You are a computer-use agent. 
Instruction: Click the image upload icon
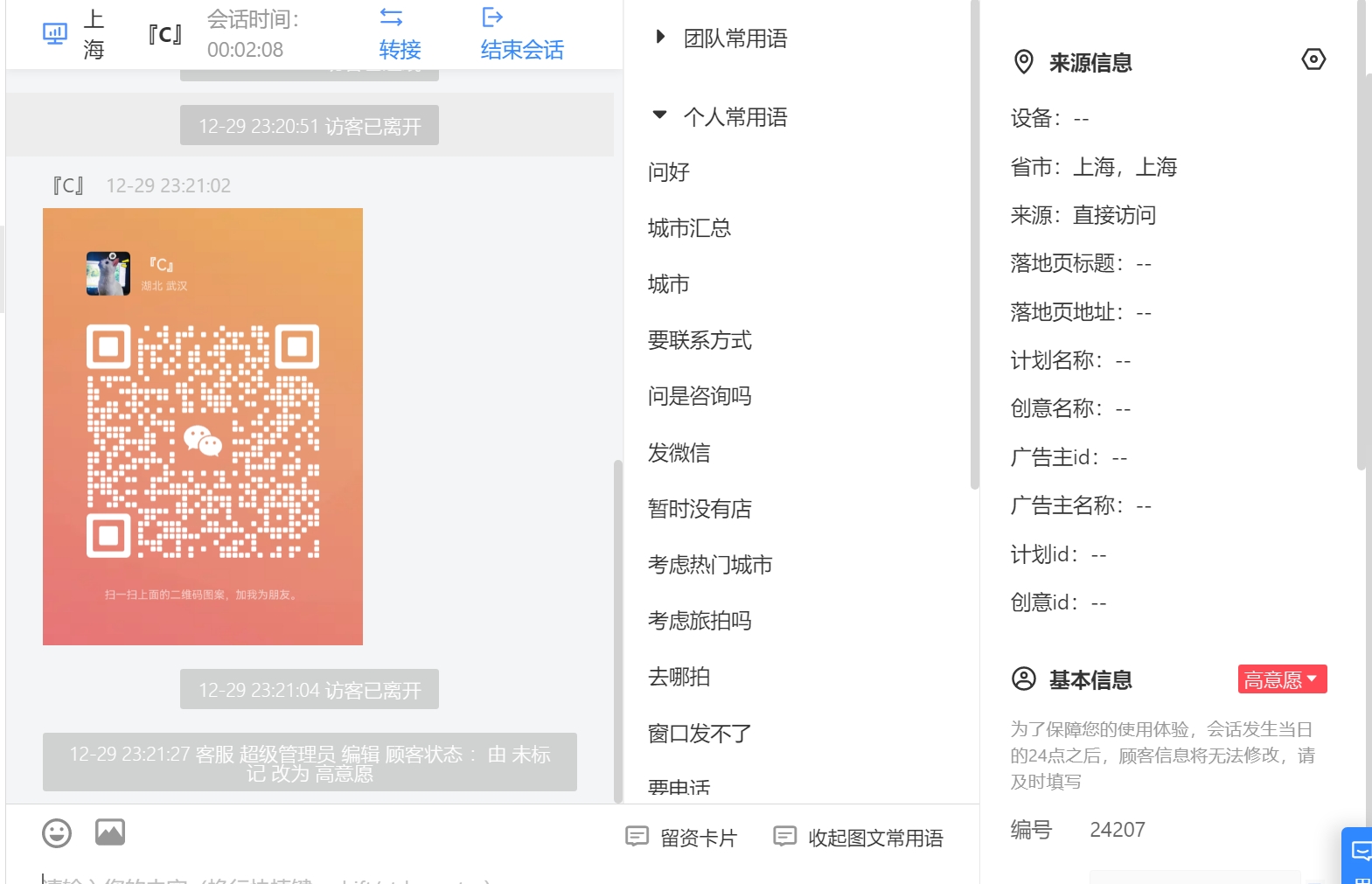click(110, 832)
